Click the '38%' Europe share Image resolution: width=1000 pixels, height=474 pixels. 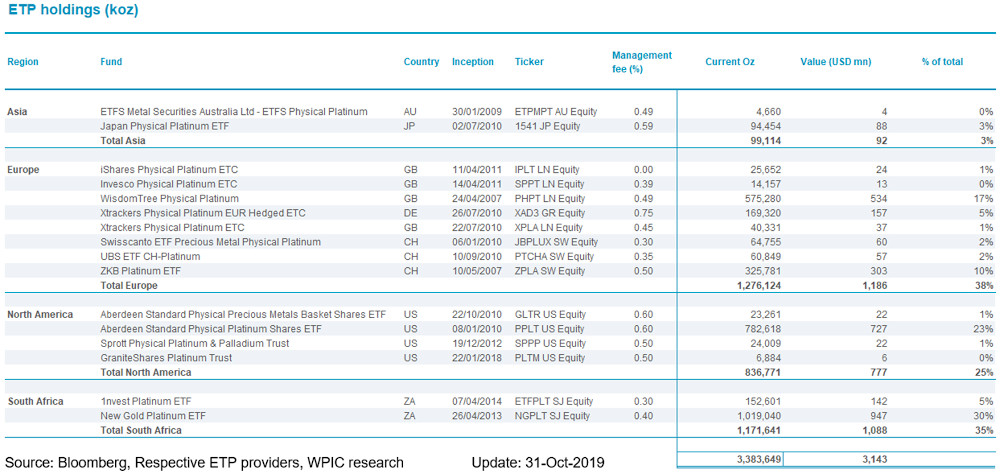985,286
